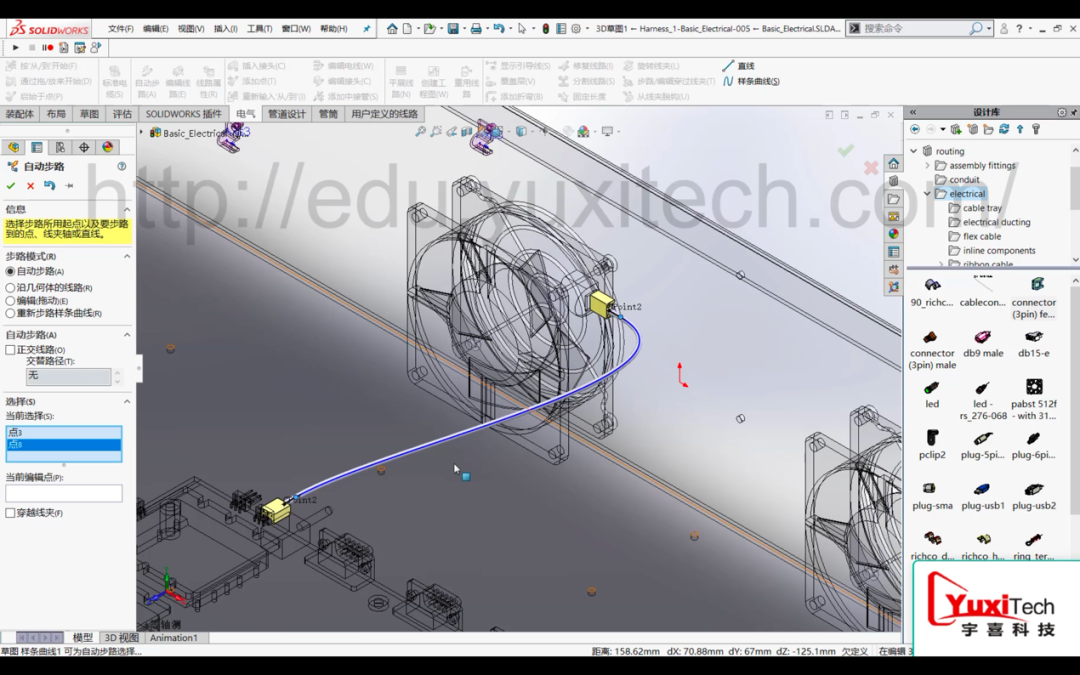The height and width of the screenshot is (675, 1080).
Task: Select 点8 in current selection list
Action: [x=63, y=445]
